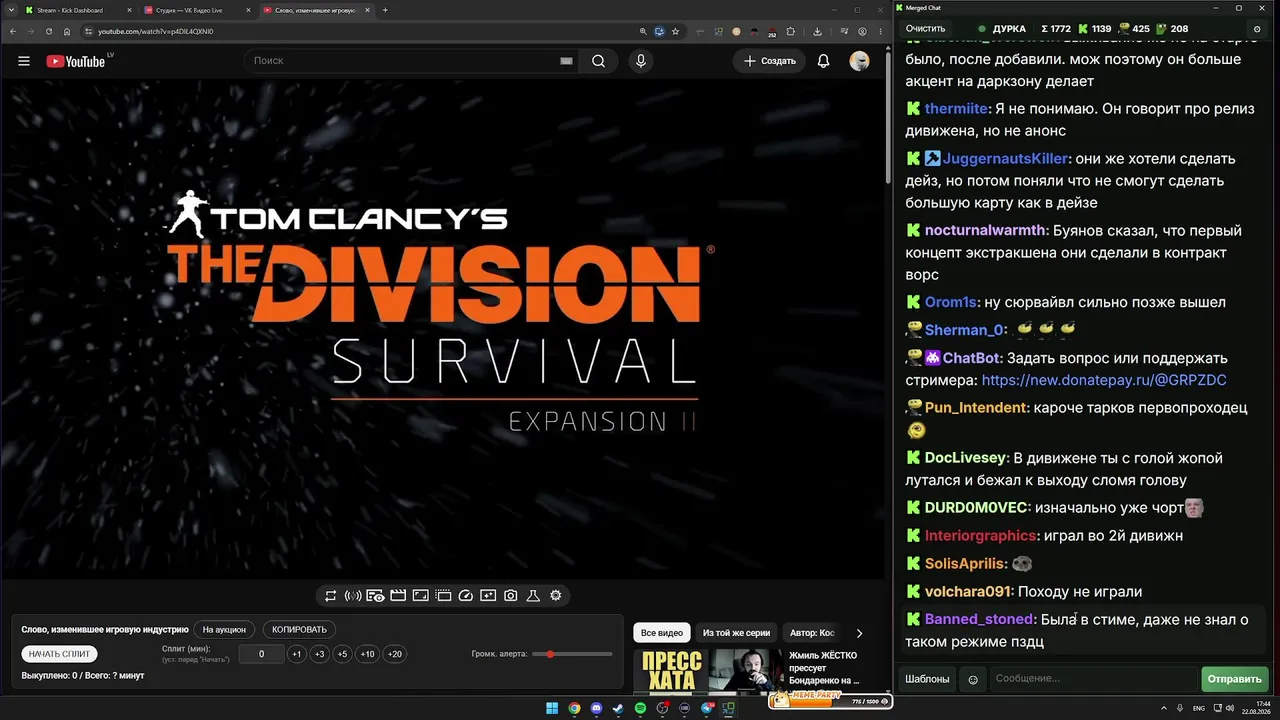Open Windows Start menu
Viewport: 1280px width, 720px height.
point(552,708)
